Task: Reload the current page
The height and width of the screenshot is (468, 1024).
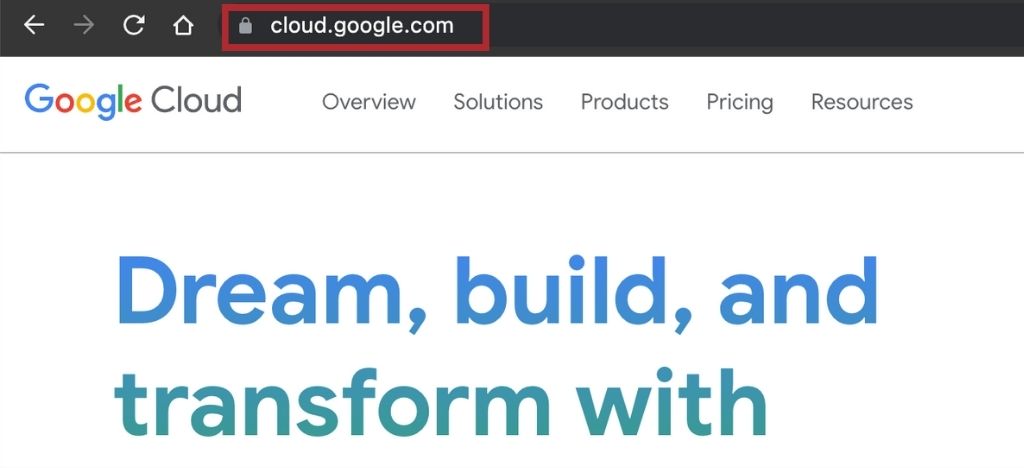Action: (134, 26)
